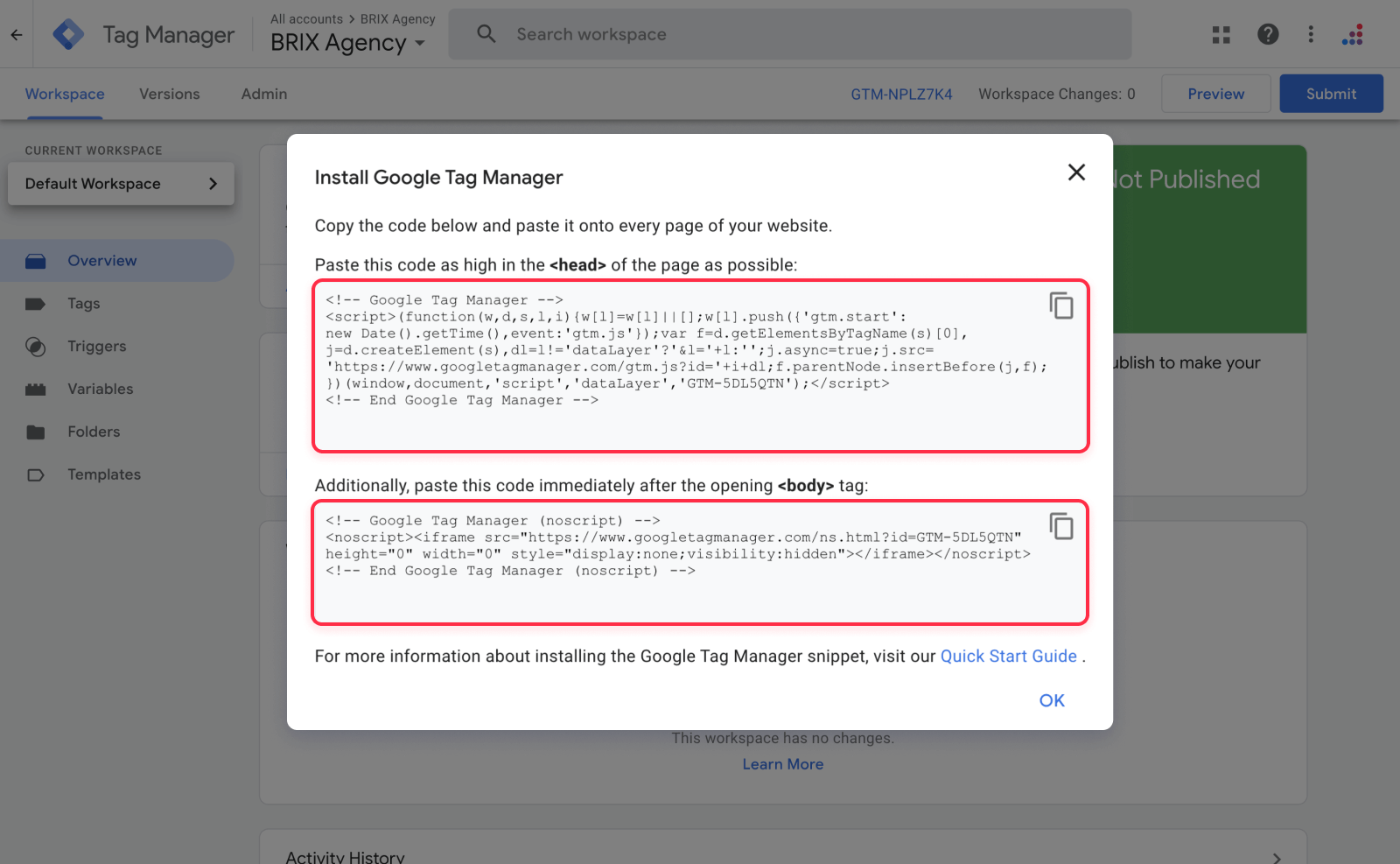Open the three-dot more options menu
This screenshot has width=1400, height=864.
tap(1311, 34)
